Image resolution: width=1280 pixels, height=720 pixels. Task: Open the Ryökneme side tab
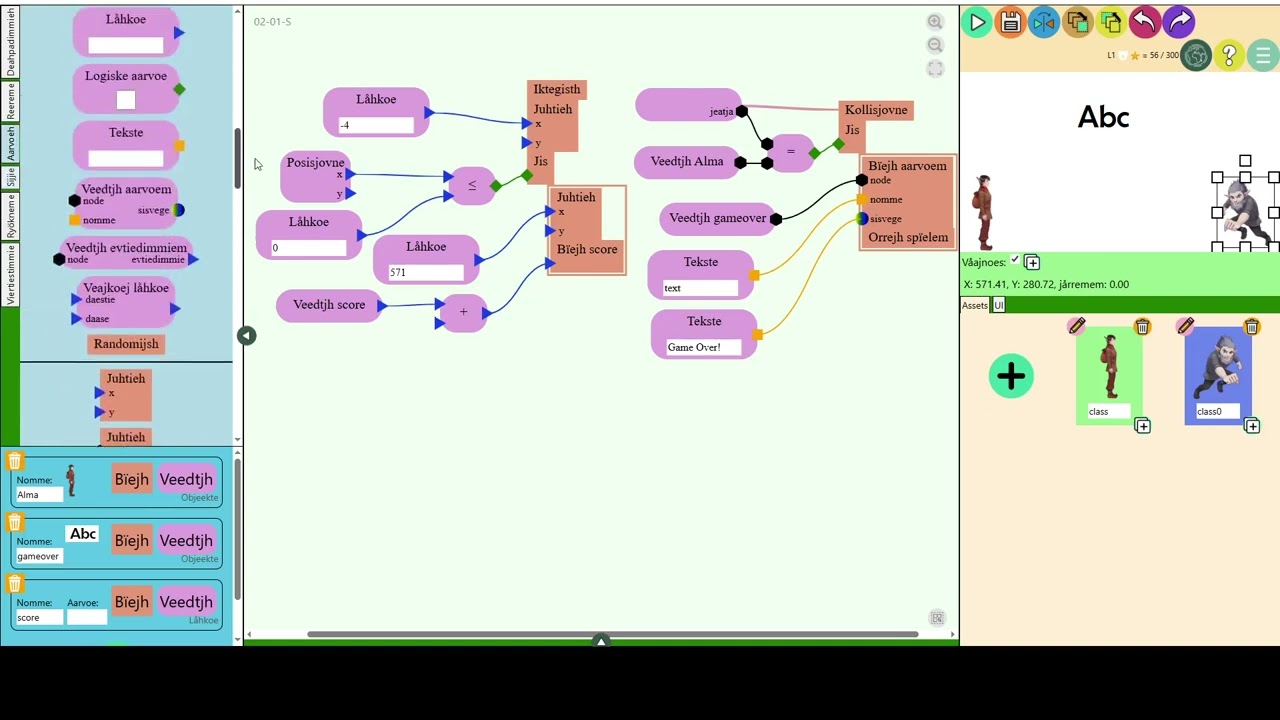tap(11, 216)
